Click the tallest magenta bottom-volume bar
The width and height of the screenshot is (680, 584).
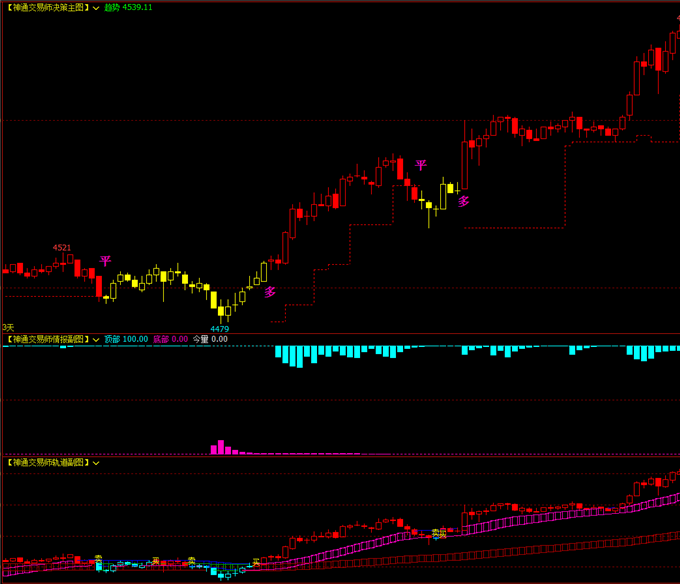click(x=221, y=447)
